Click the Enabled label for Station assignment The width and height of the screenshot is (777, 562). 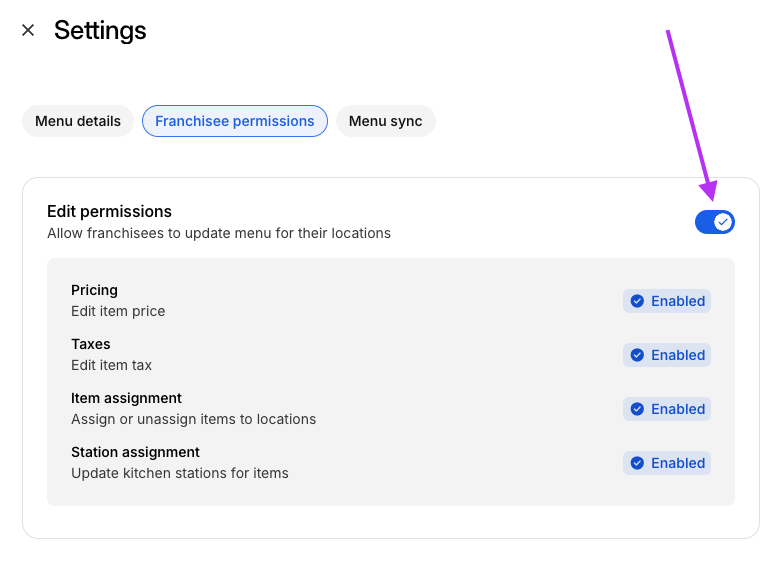click(x=678, y=463)
